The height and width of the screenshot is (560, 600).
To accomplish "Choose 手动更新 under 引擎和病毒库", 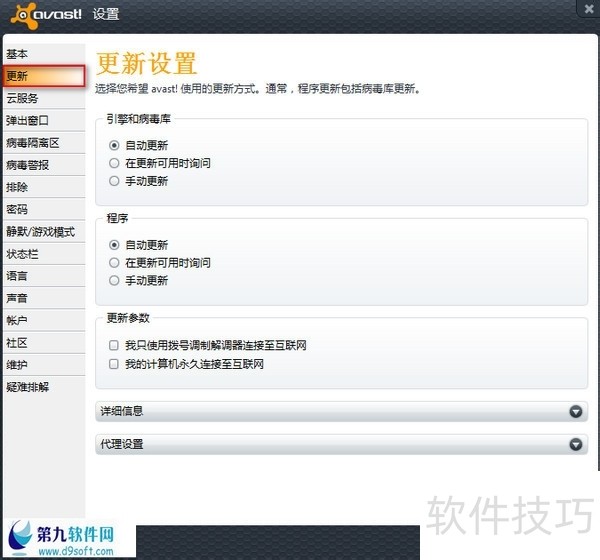I will (x=115, y=181).
